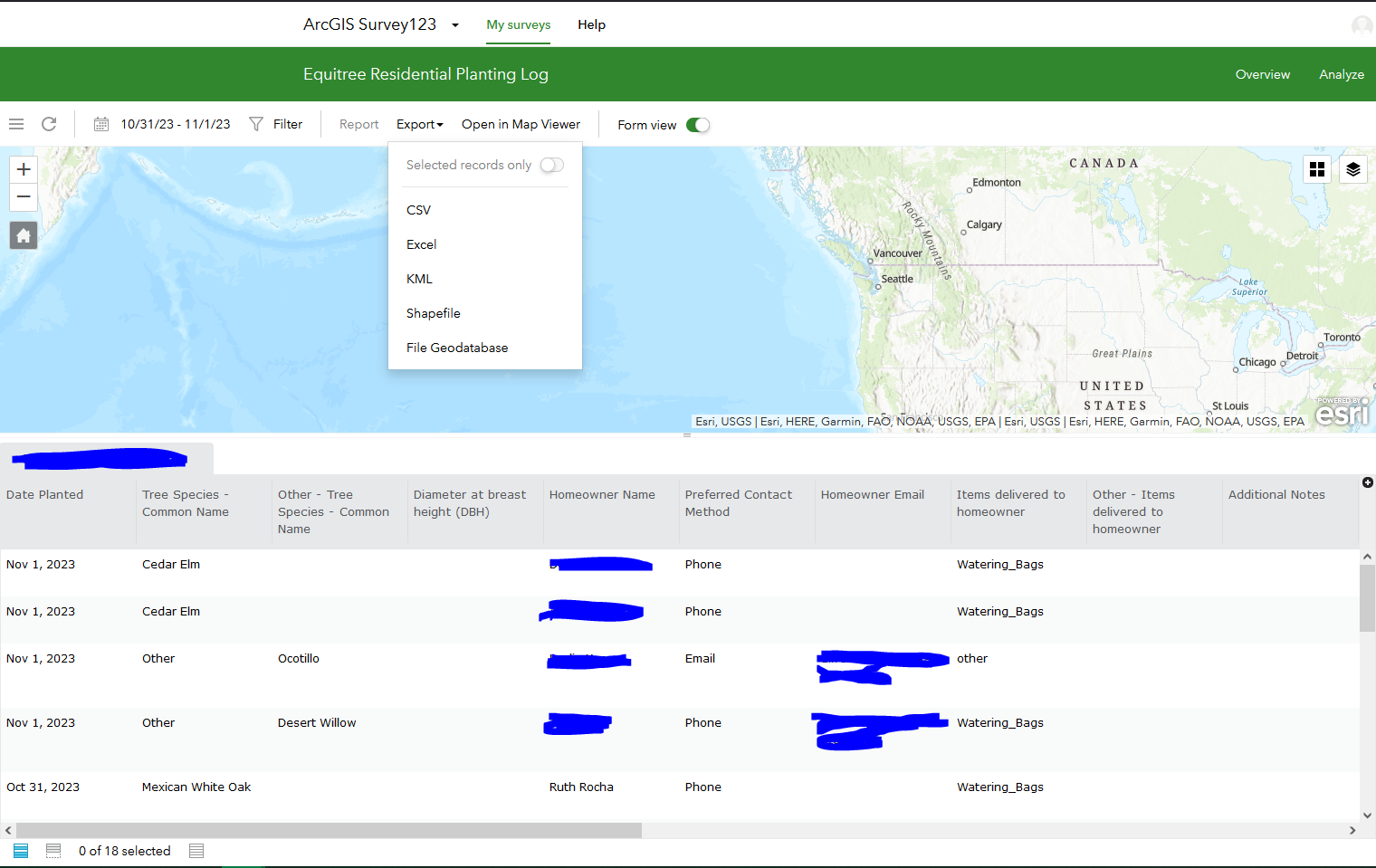The image size is (1376, 868).
Task: Show all records view icon
Action: (21, 851)
